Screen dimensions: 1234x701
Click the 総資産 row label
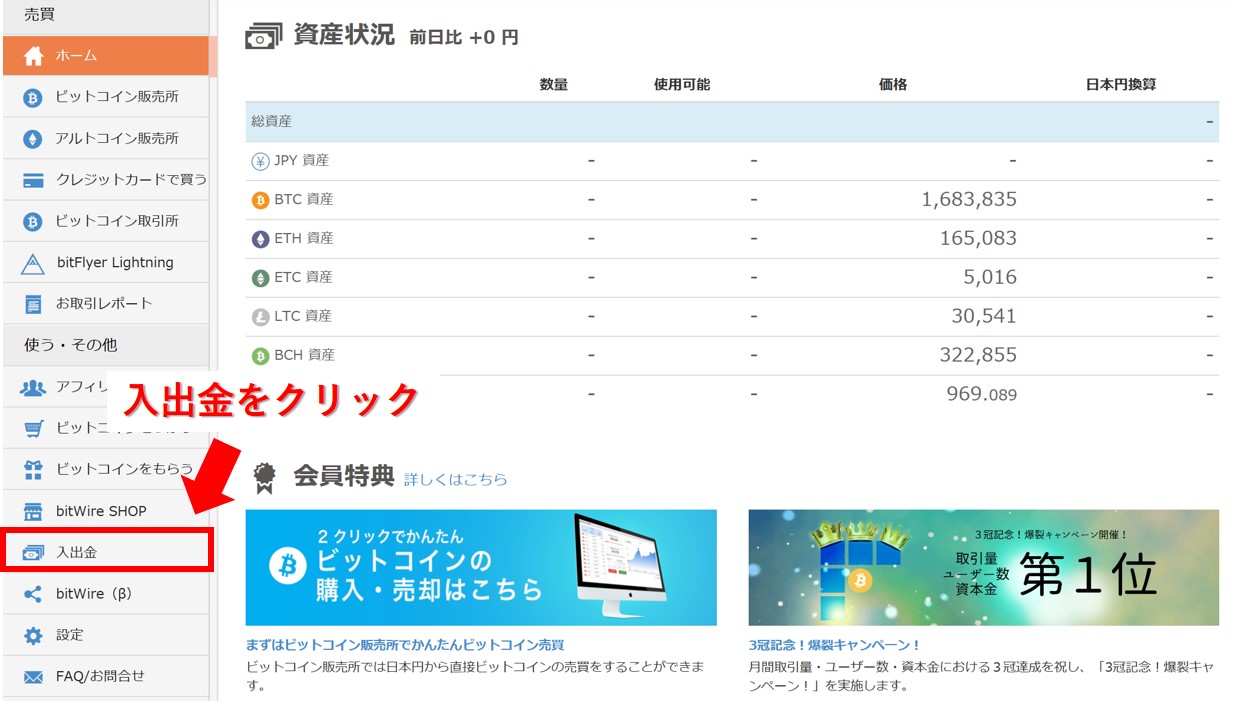tap(272, 121)
